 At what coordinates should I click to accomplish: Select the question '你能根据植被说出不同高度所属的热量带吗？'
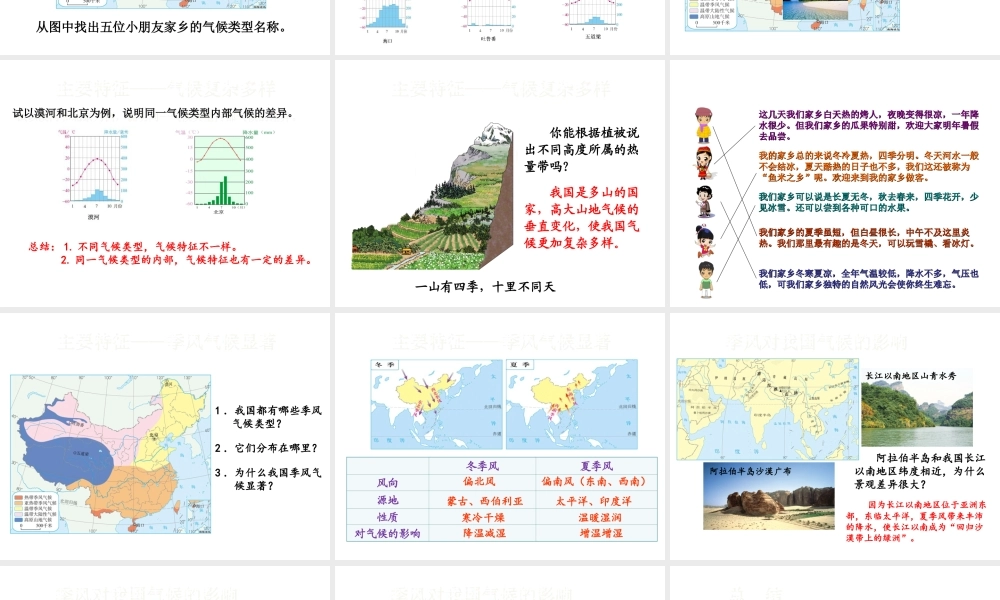582,149
